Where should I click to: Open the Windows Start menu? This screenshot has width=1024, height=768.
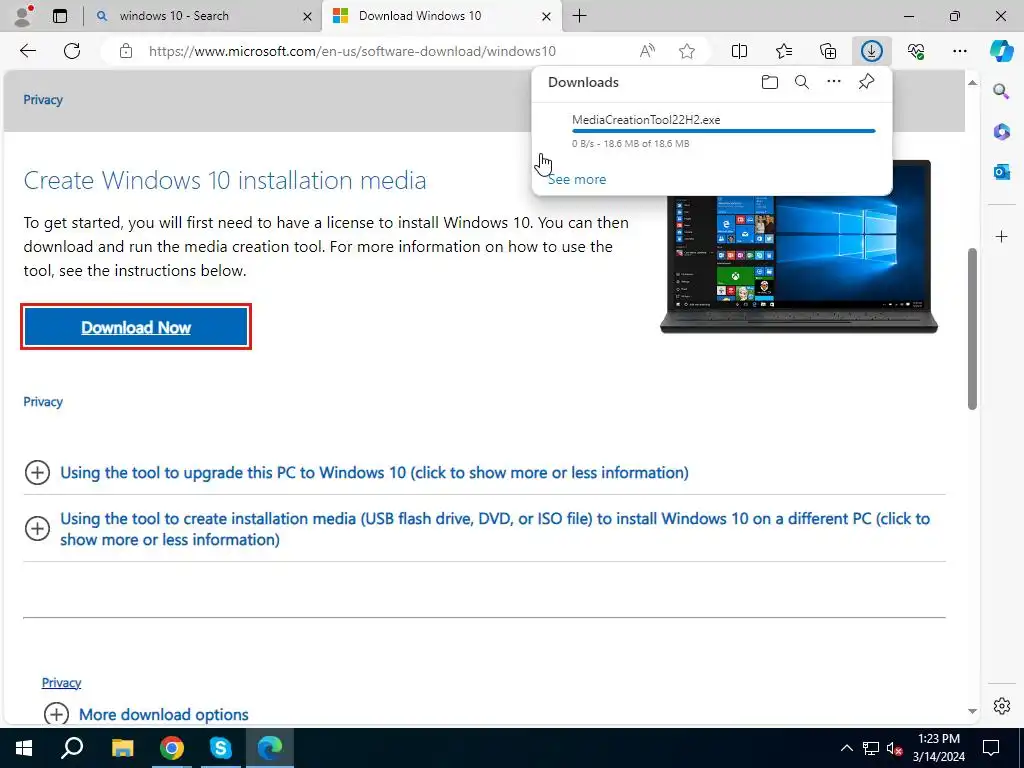point(24,748)
